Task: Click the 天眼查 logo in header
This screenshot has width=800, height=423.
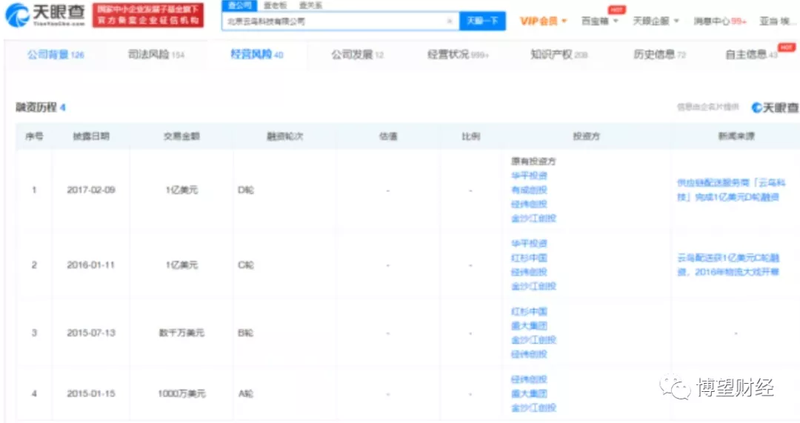Action: 45,14
